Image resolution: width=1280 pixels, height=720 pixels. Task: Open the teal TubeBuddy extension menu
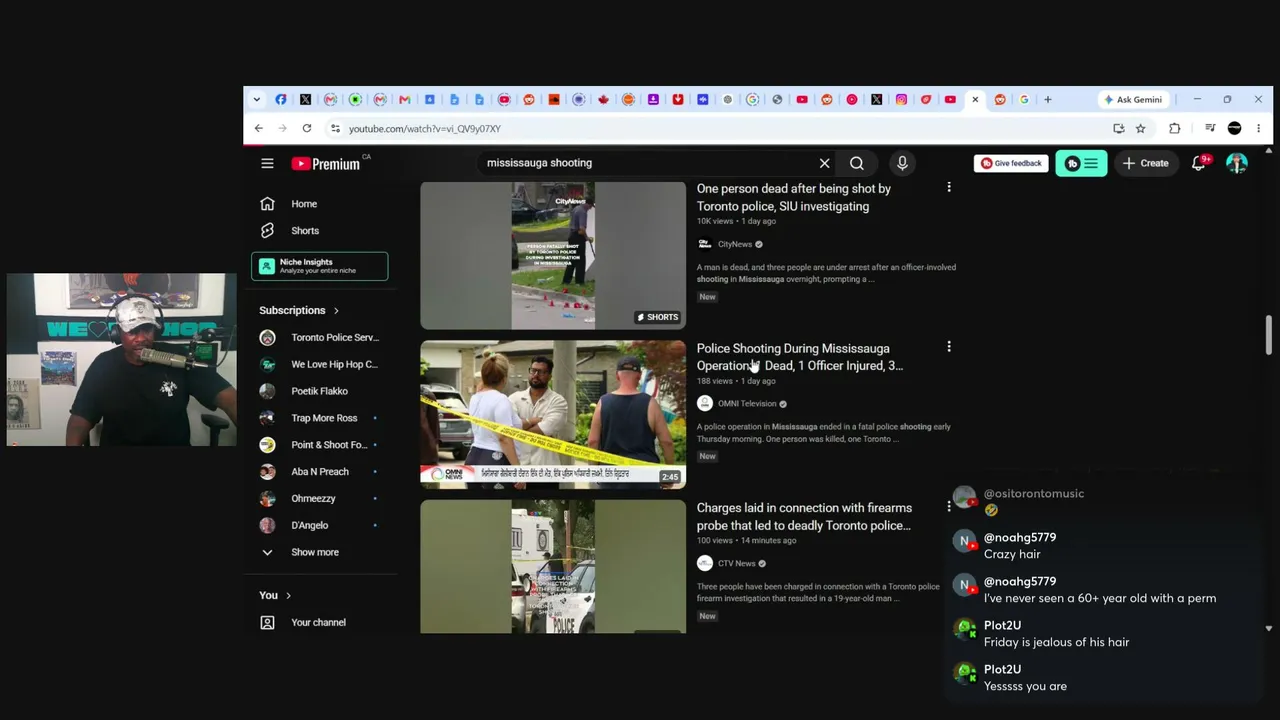point(1081,163)
